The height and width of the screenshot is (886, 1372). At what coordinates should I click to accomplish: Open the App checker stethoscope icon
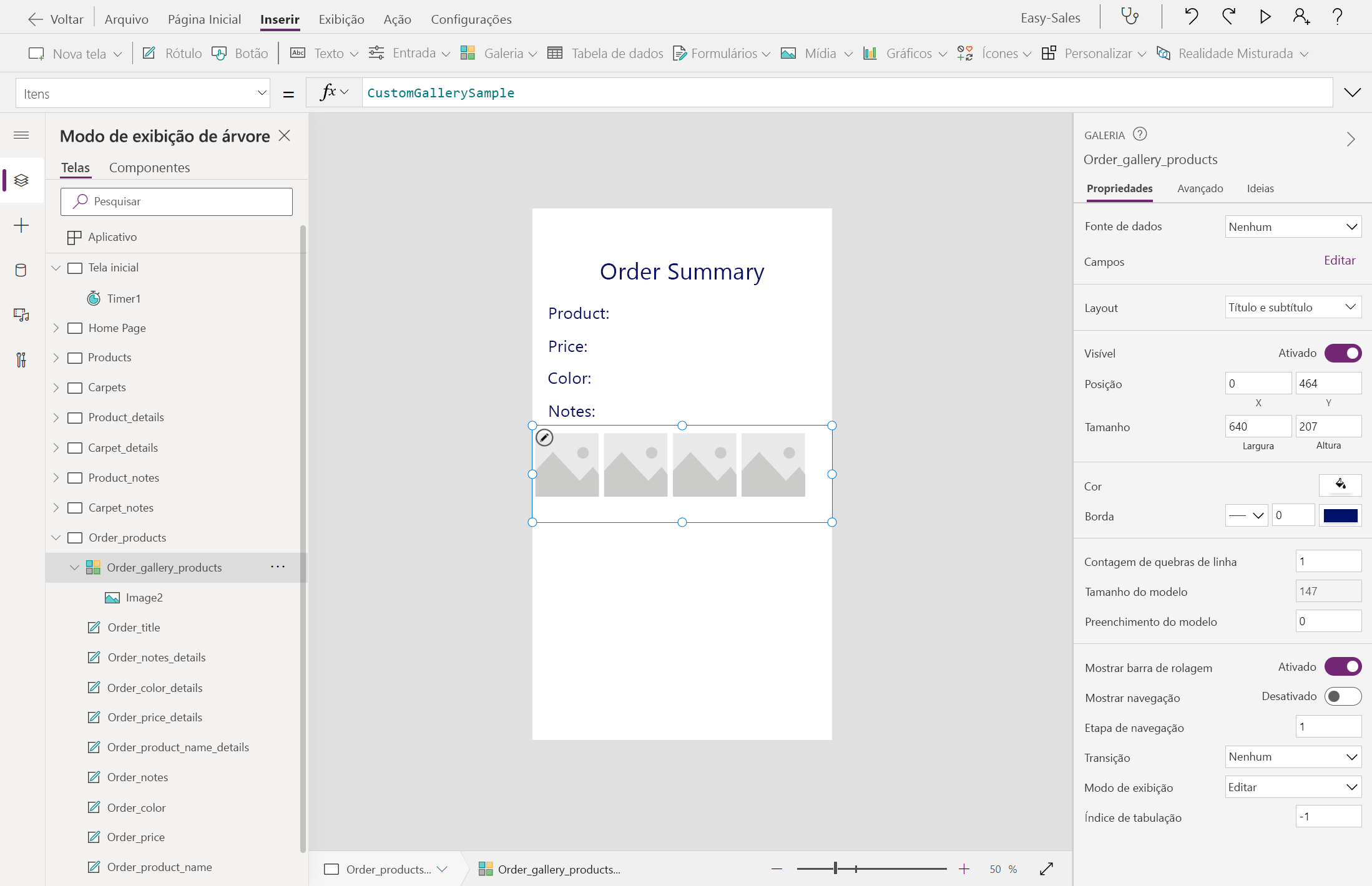tap(1130, 17)
